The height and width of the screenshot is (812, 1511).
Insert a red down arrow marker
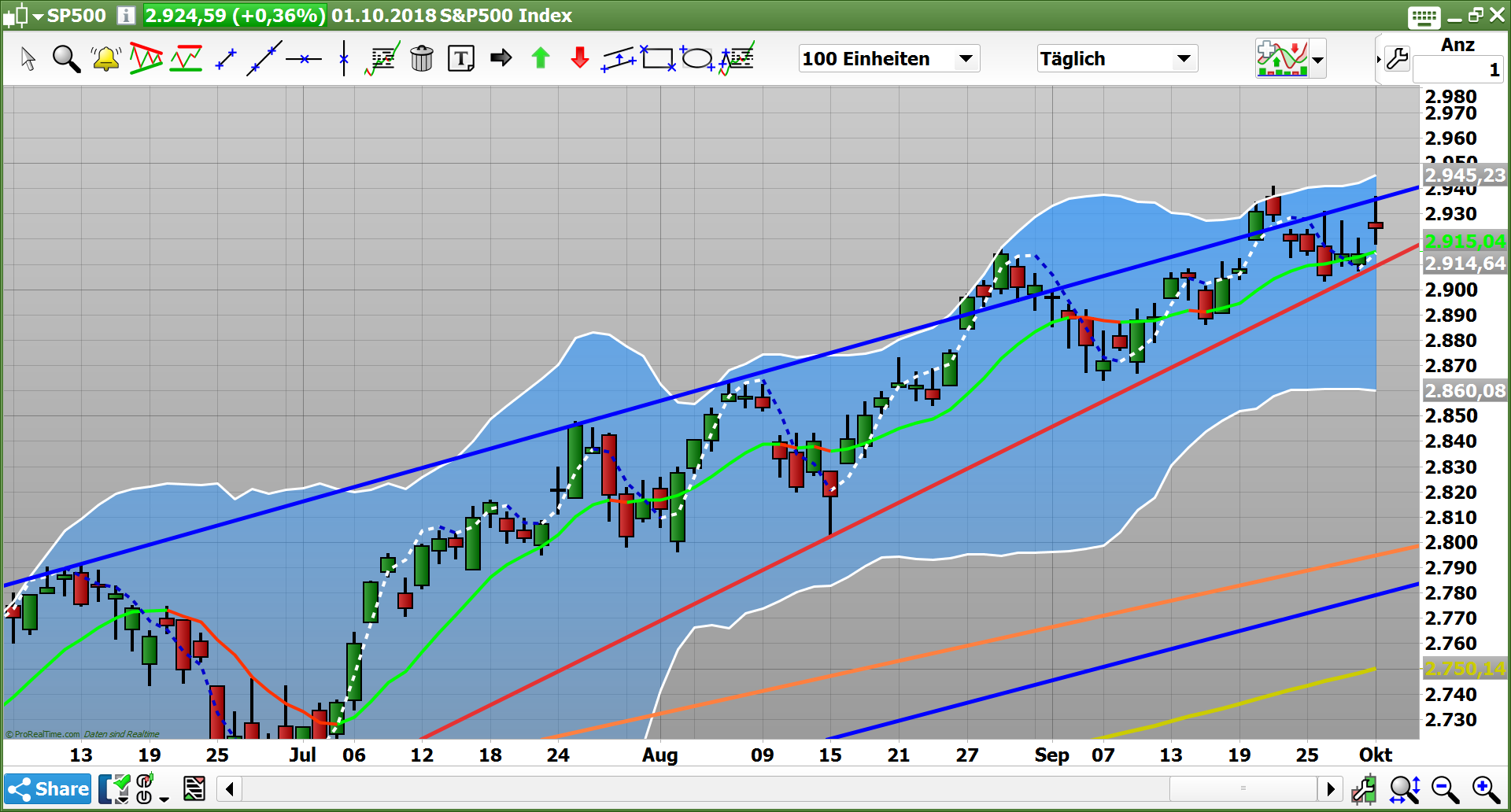tap(580, 58)
